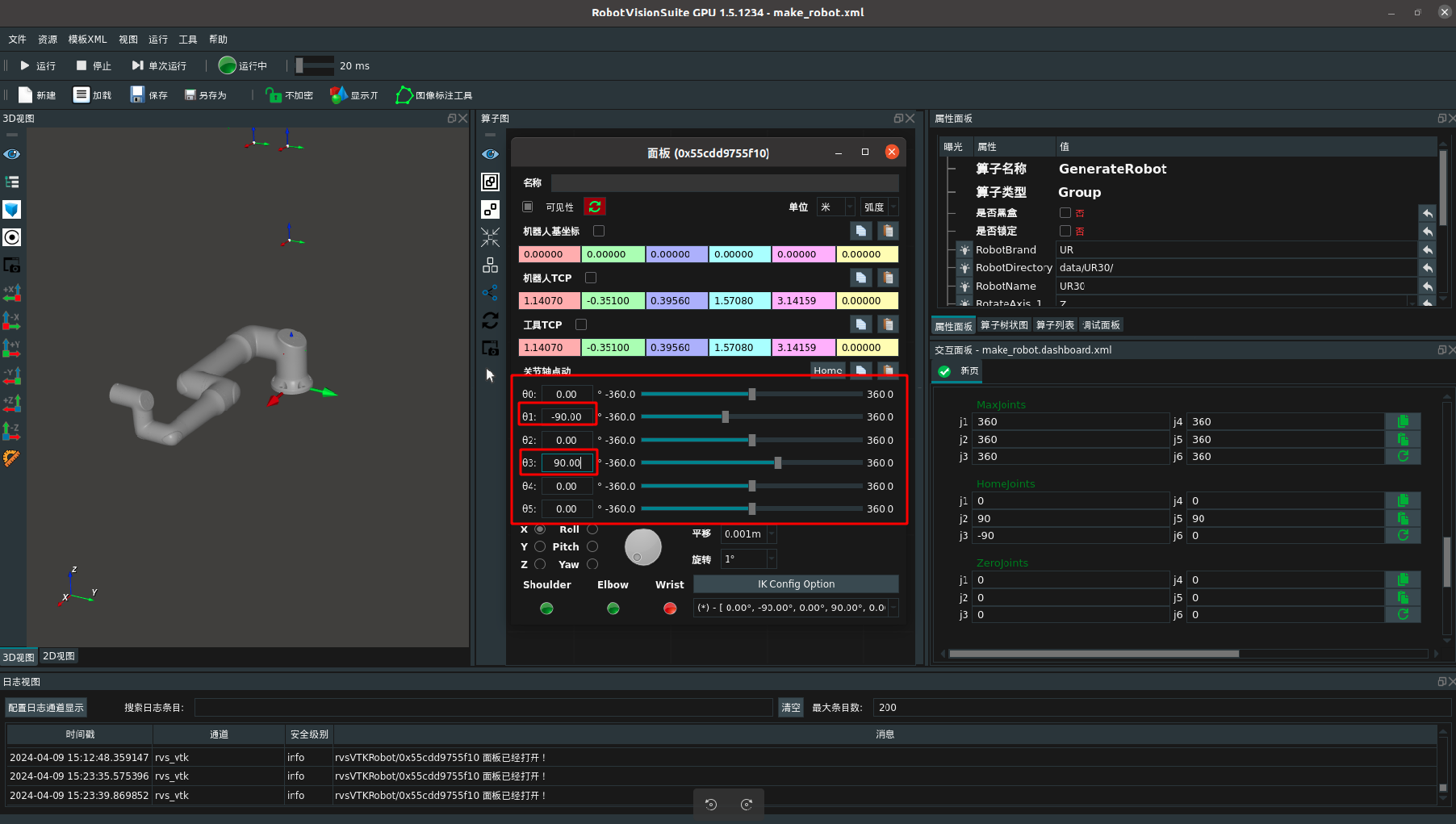
Task: Click the Stop (停止) toolbar button
Action: tap(94, 65)
